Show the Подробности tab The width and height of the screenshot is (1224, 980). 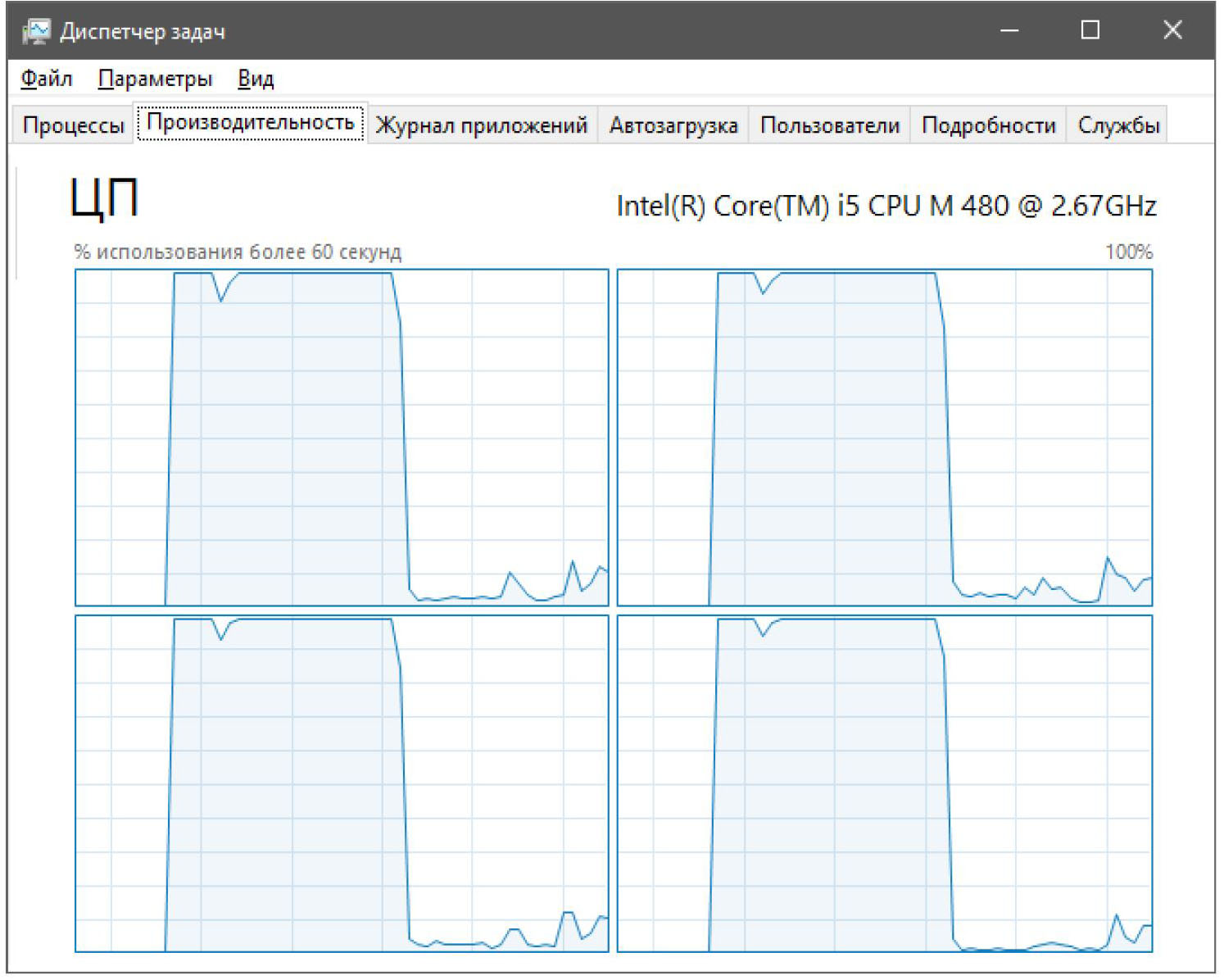pyautogui.click(x=989, y=125)
